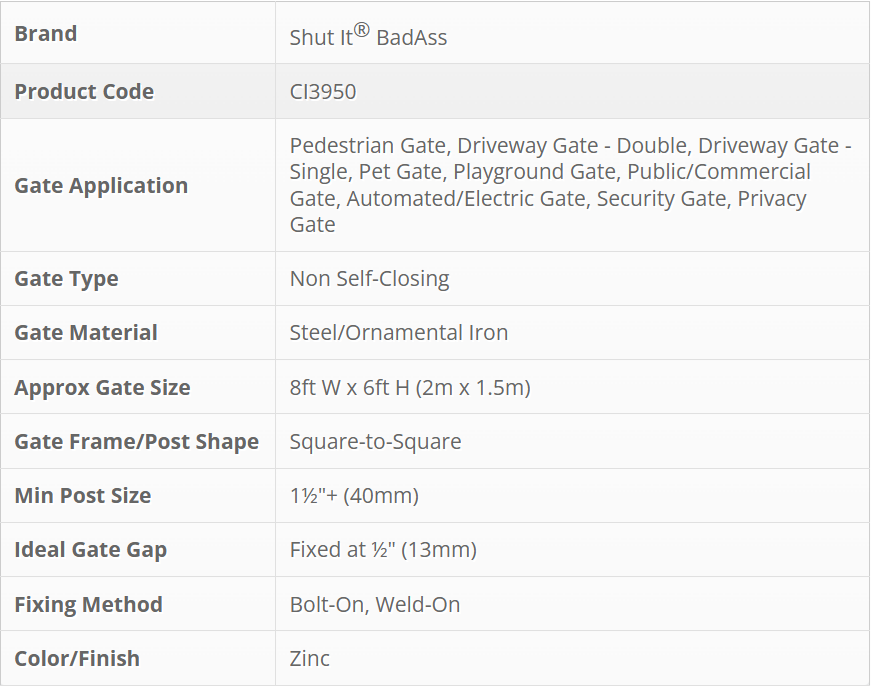Click the 8ft W x 6ft H value
This screenshot has height=688, width=871.
(410, 388)
